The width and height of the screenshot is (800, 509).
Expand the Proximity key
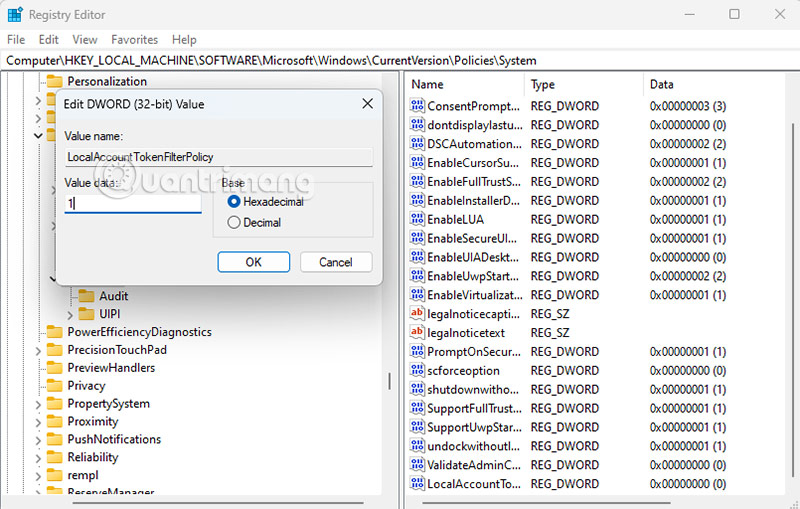38,422
